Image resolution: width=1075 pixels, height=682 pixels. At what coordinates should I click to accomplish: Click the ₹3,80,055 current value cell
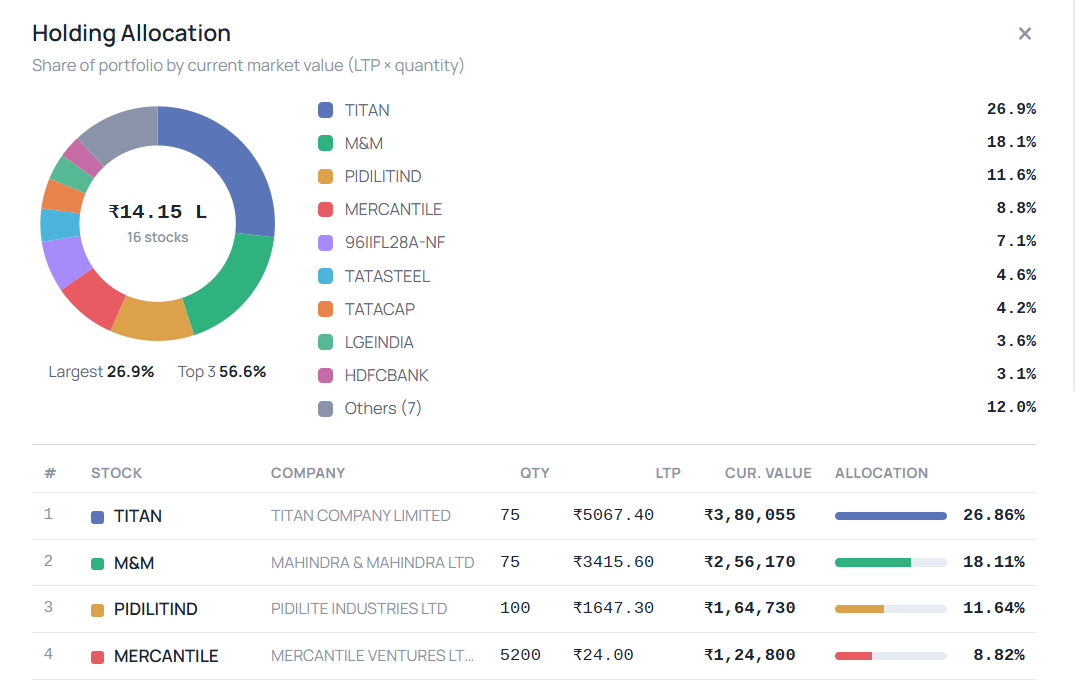pos(750,515)
